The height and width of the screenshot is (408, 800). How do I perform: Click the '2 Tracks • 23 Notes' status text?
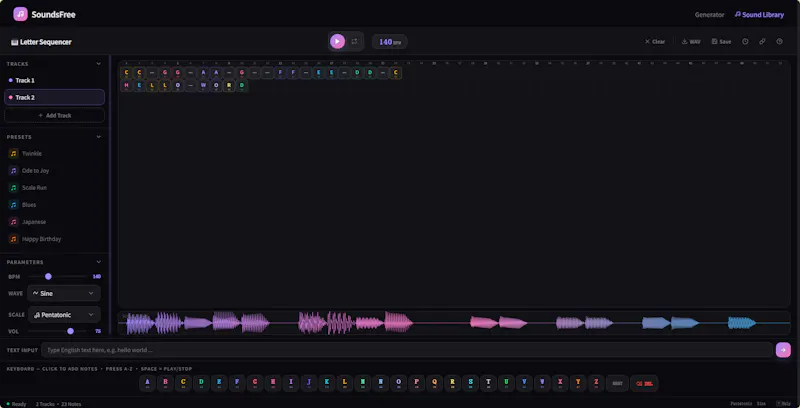[x=58, y=404]
